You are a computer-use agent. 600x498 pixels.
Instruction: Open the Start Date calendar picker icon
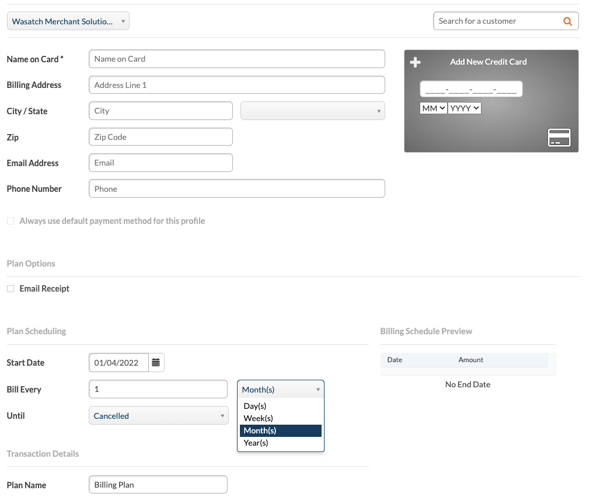pos(156,362)
